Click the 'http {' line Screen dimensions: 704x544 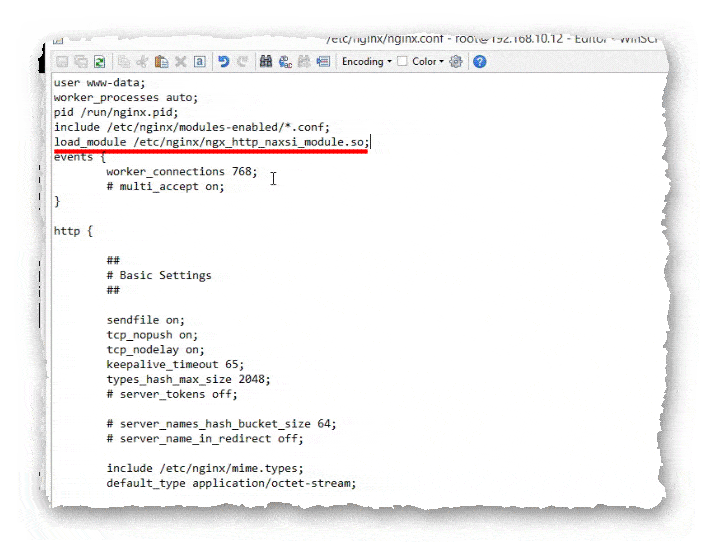(x=73, y=231)
